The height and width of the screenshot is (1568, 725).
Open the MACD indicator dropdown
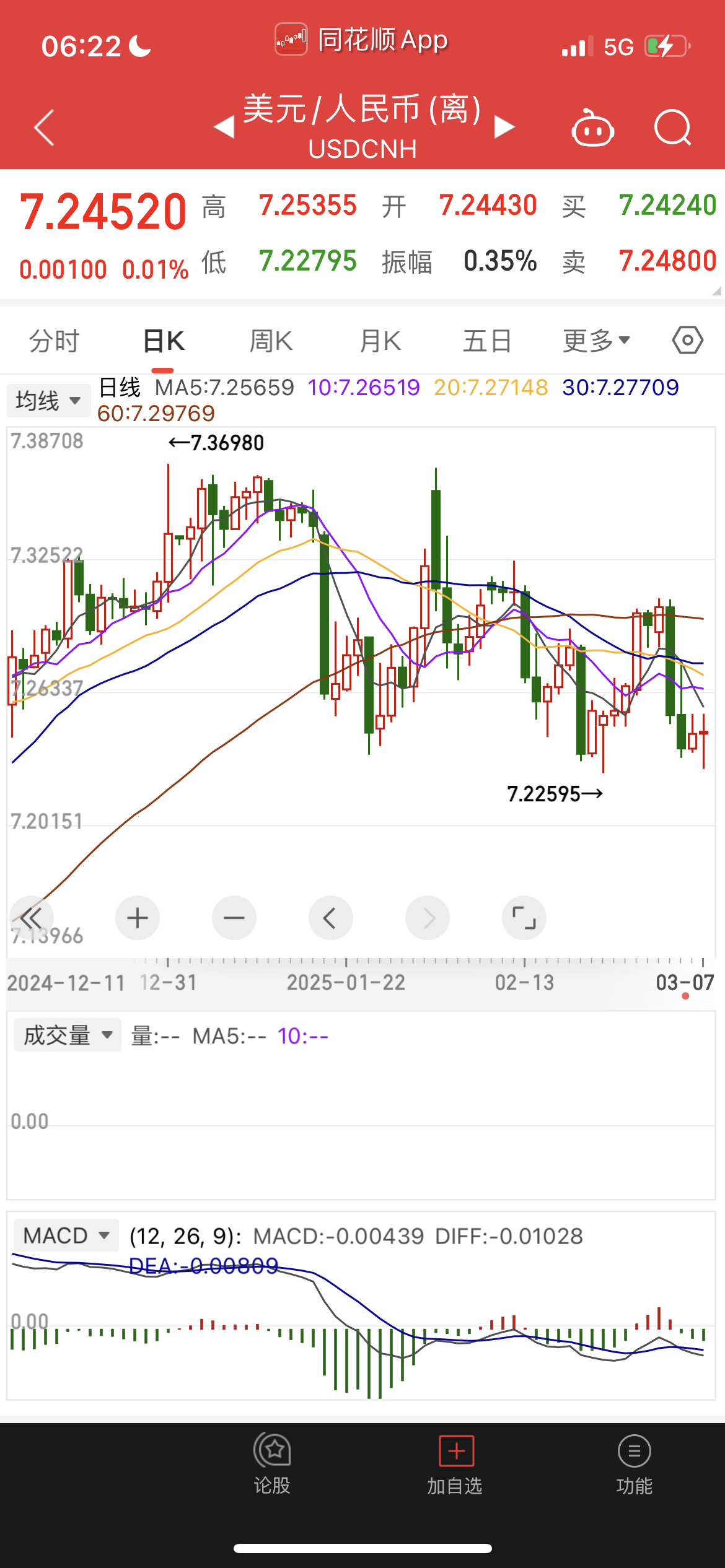tap(66, 1235)
